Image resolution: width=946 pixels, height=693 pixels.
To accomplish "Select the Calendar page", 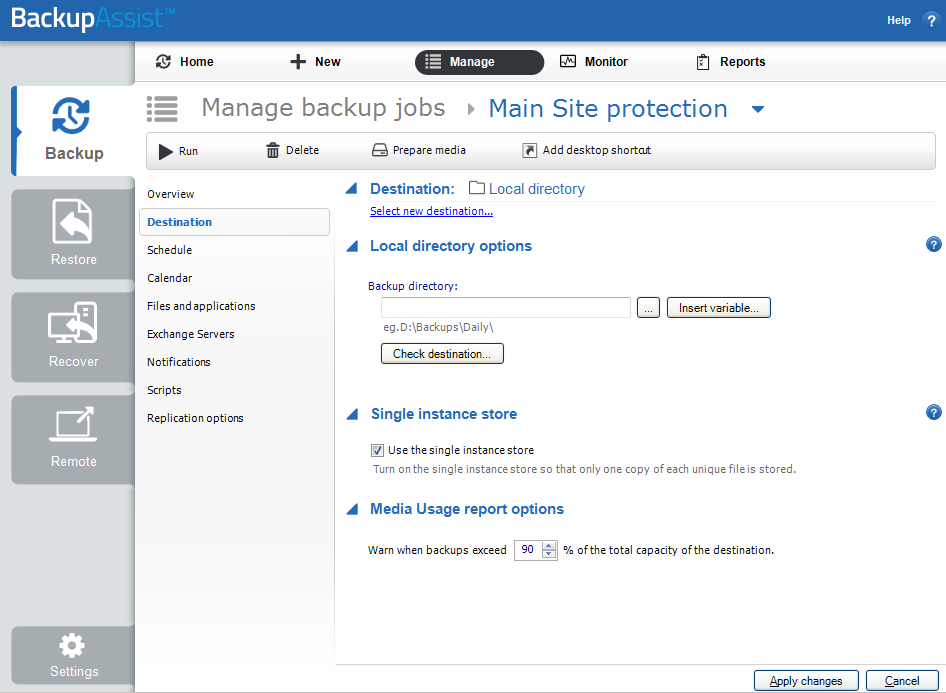I will click(170, 278).
